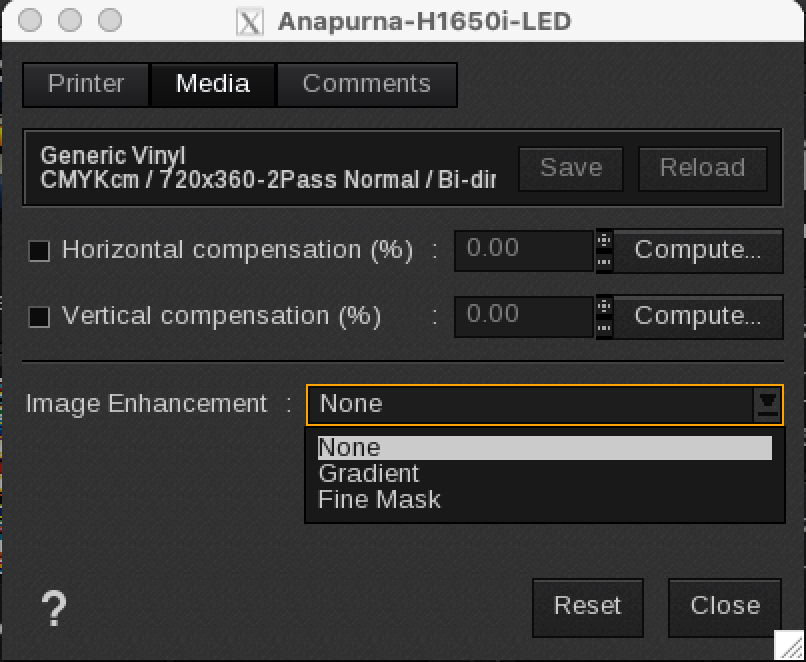Viewport: 806px width, 662px height.
Task: Click the question mark help icon
Action: coord(54,608)
